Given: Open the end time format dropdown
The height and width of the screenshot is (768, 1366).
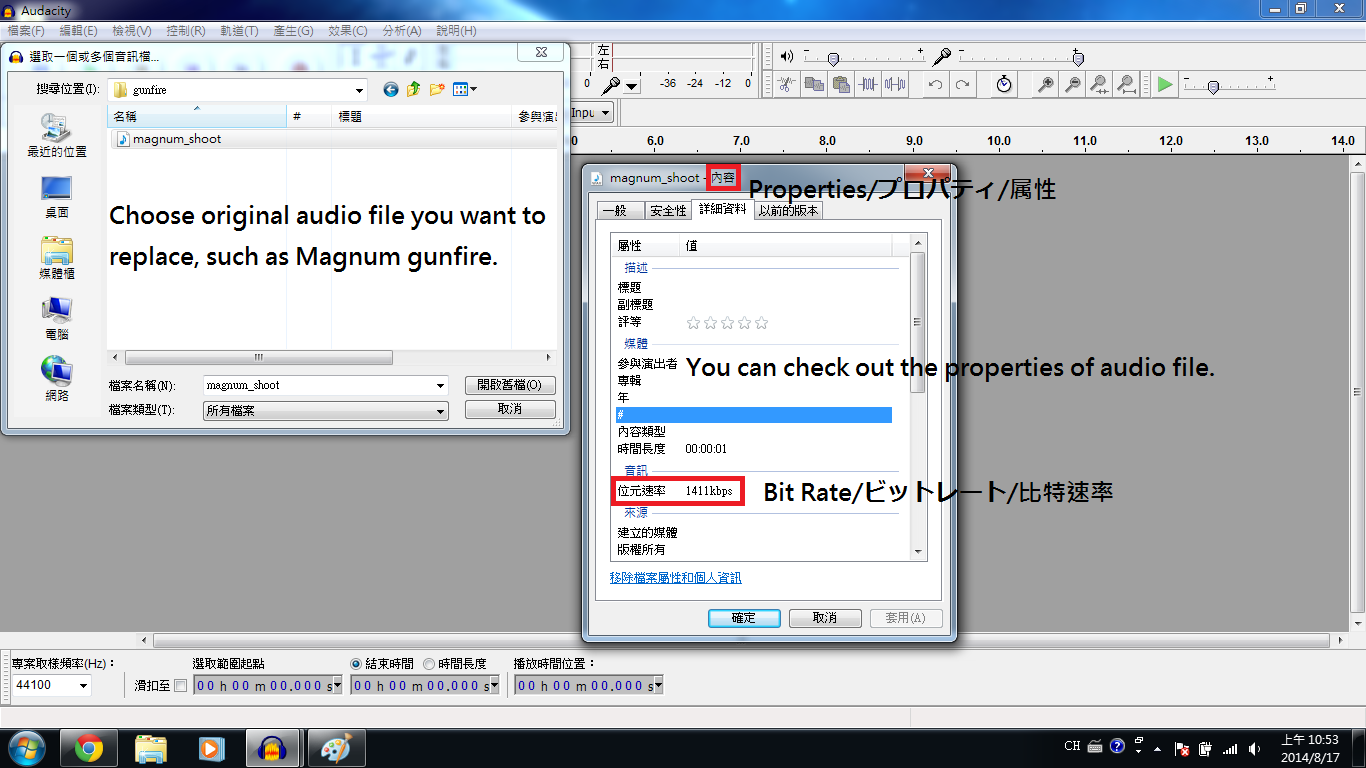Looking at the screenshot, I should 495,685.
